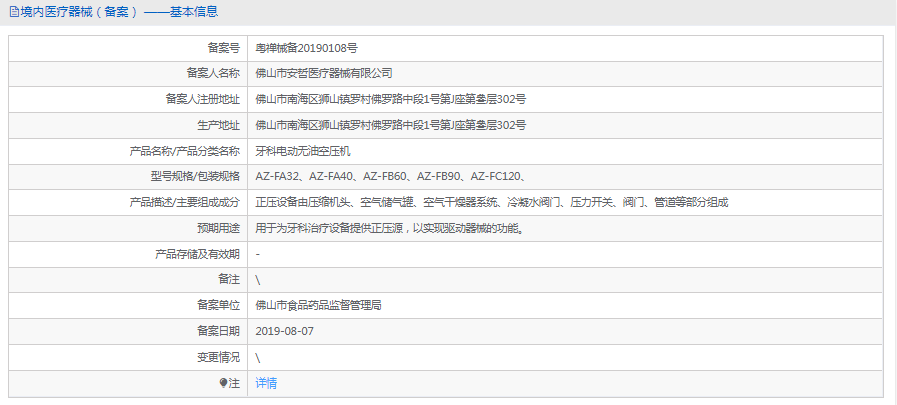Open the 详情 link in the 注 row
Screen dimensions: 897x405
[266, 383]
